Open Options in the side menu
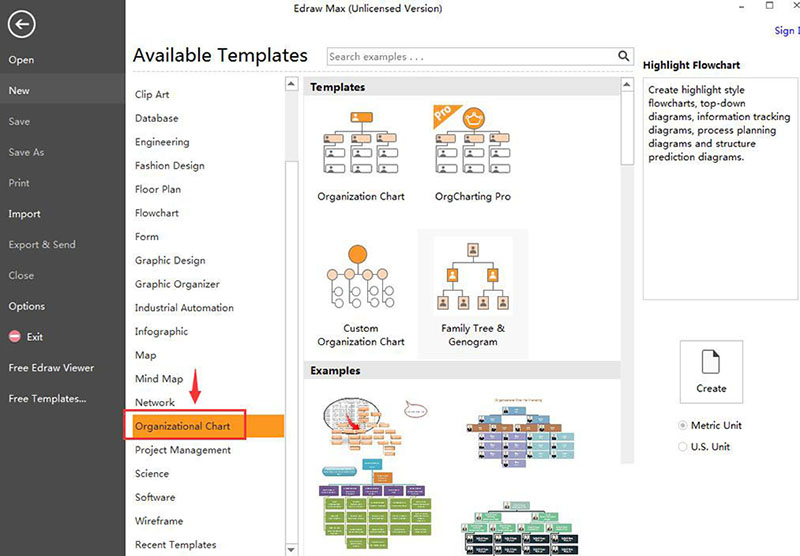This screenshot has height=556, width=800. point(27,306)
